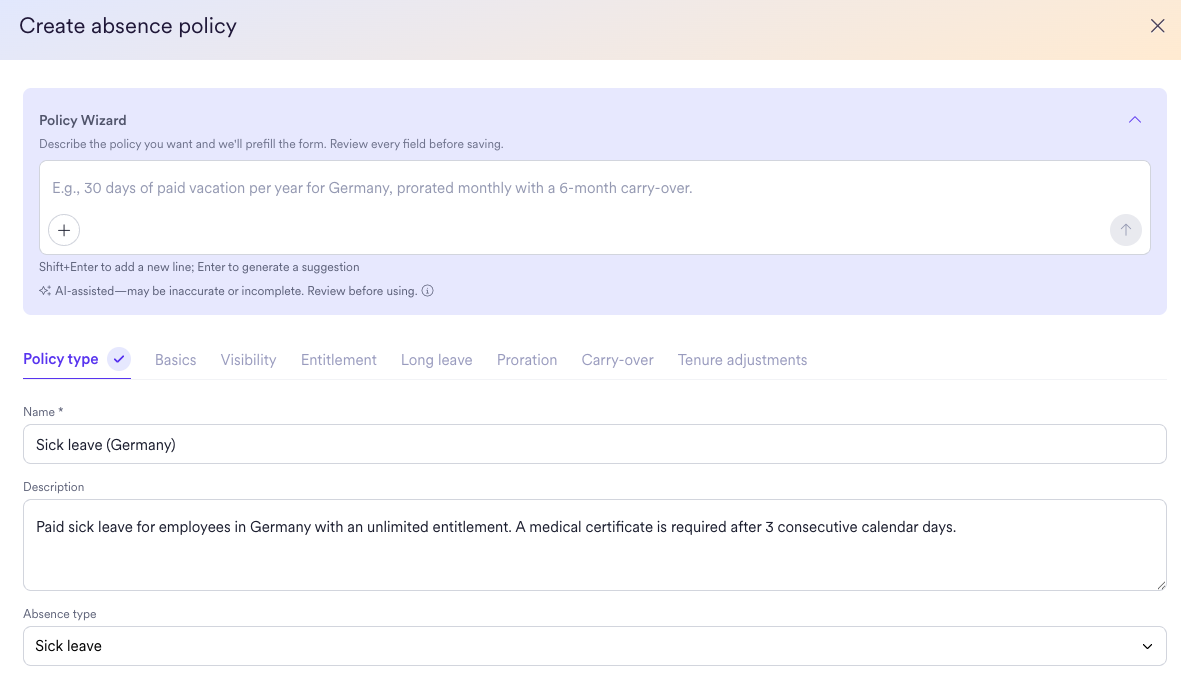
Task: Click the Description text area
Action: (594, 545)
